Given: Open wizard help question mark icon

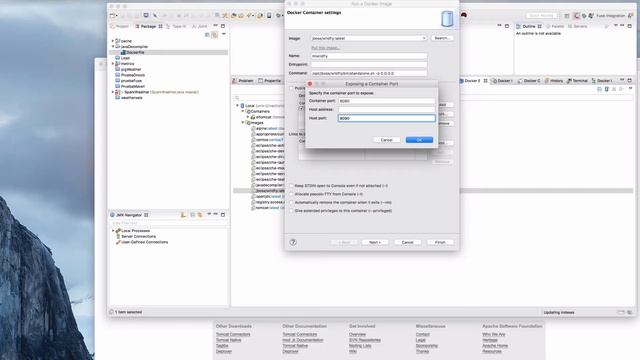Looking at the screenshot, I should click(x=293, y=242).
